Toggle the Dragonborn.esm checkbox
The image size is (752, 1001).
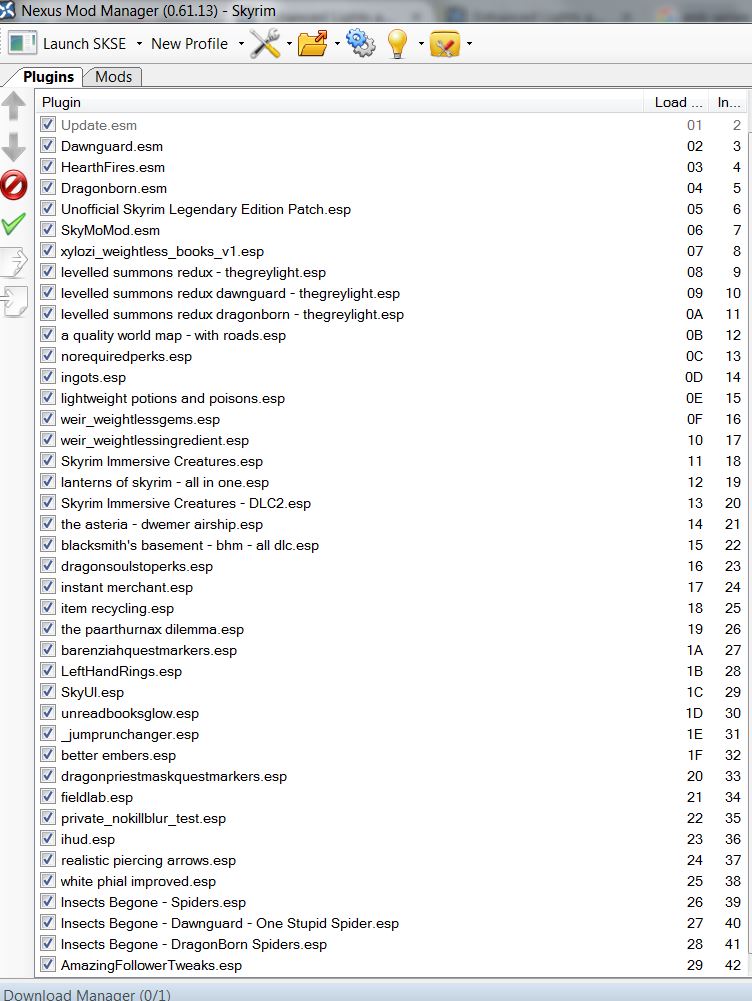click(x=48, y=187)
